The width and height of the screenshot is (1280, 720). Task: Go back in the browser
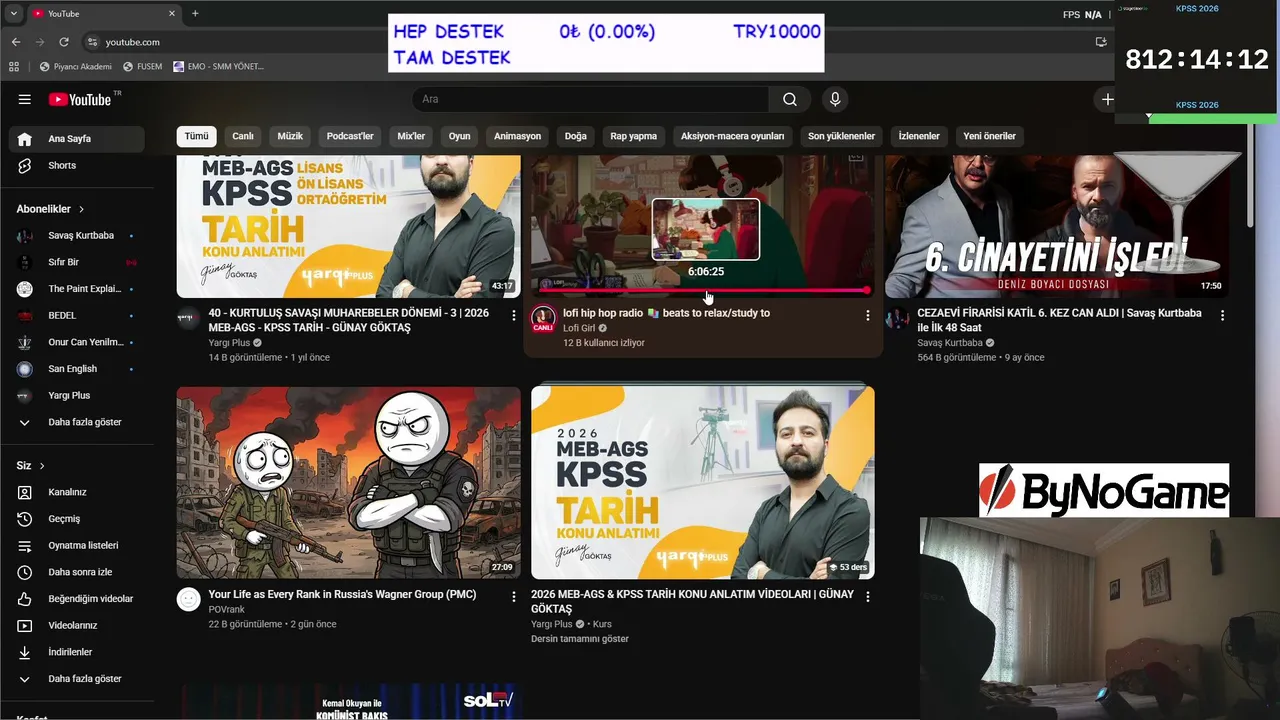[15, 42]
